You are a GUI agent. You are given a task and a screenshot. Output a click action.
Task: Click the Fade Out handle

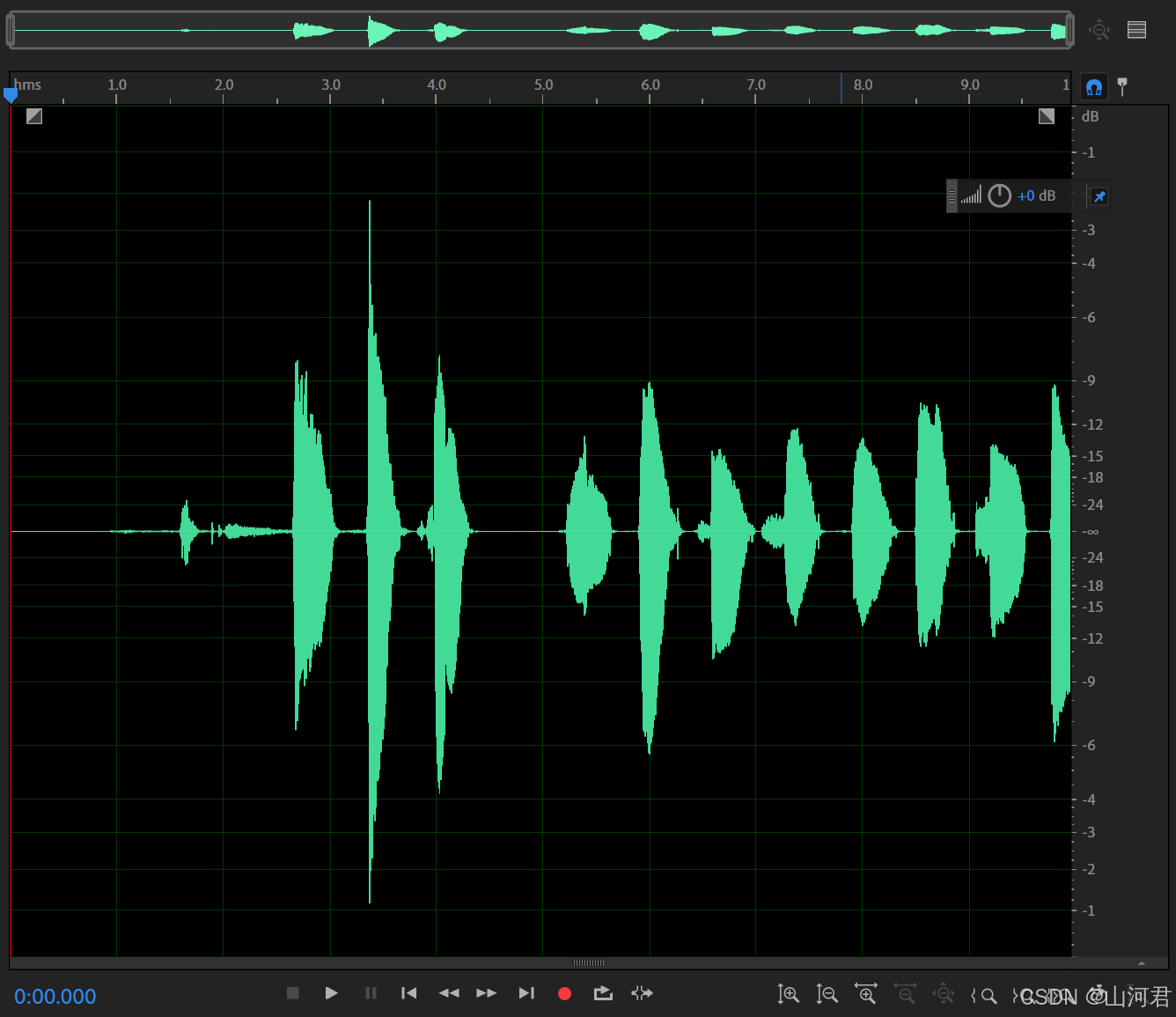pyautogui.click(x=1047, y=116)
